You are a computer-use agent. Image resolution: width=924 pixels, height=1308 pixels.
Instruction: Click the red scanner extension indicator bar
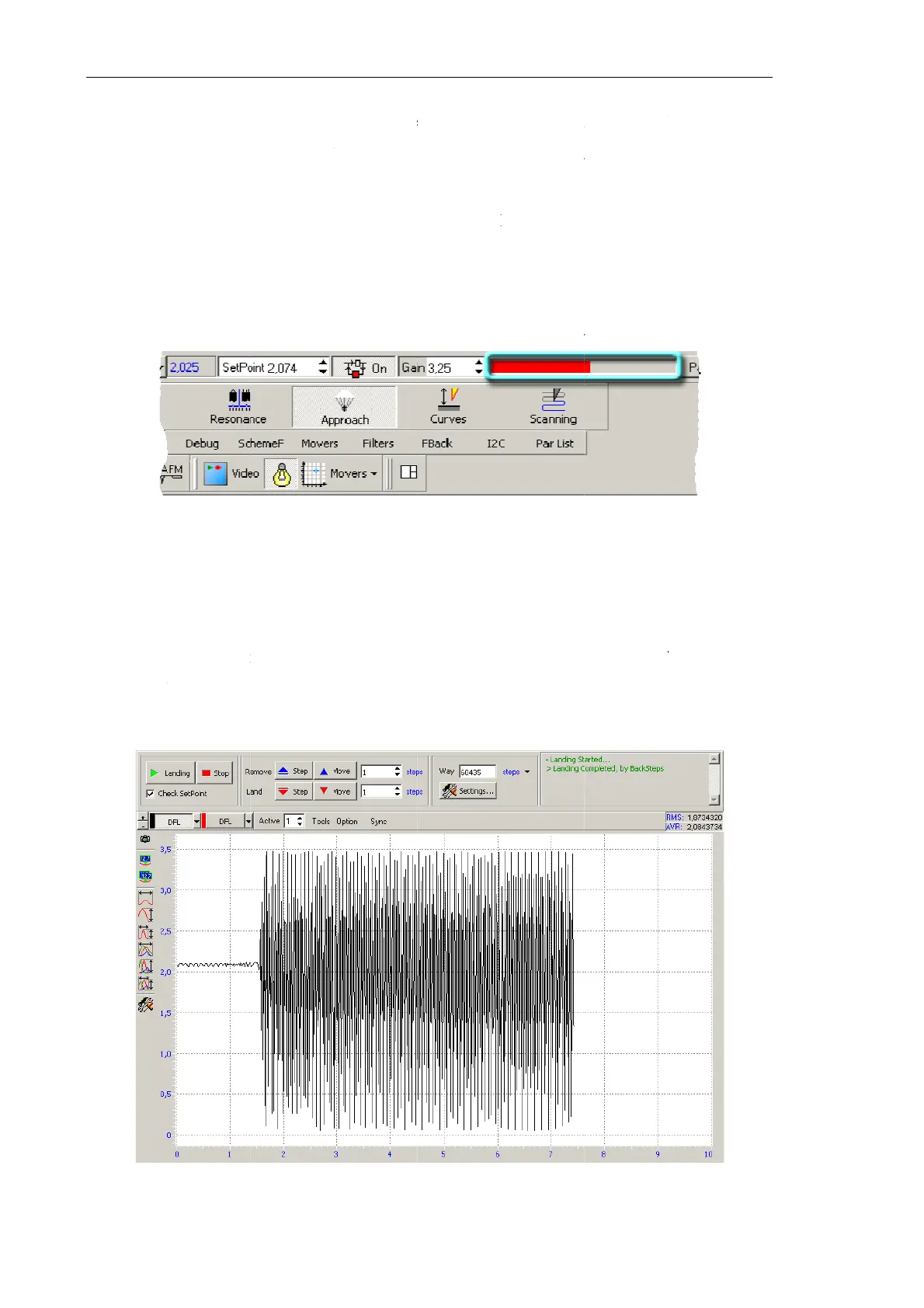click(x=582, y=367)
